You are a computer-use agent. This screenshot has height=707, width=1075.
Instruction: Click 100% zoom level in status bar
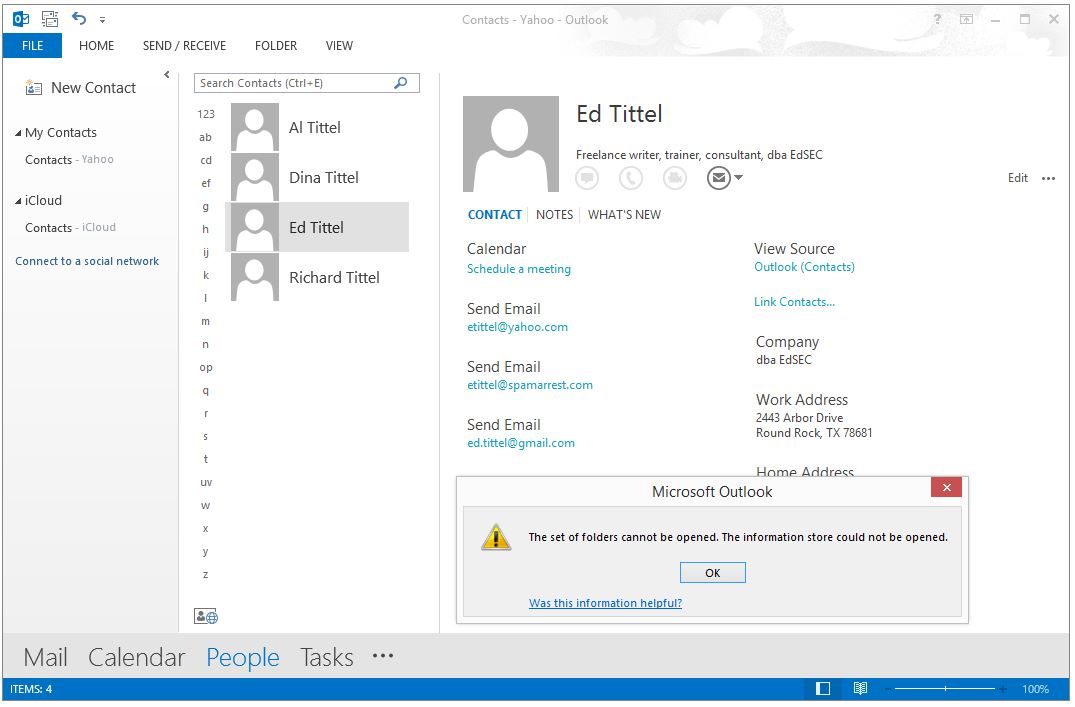pyautogui.click(x=1035, y=689)
